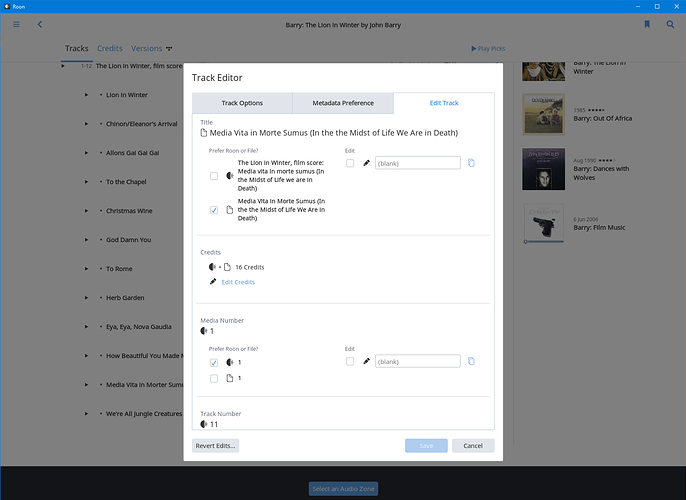
Task: Open the Tracks tab
Action: (77, 49)
